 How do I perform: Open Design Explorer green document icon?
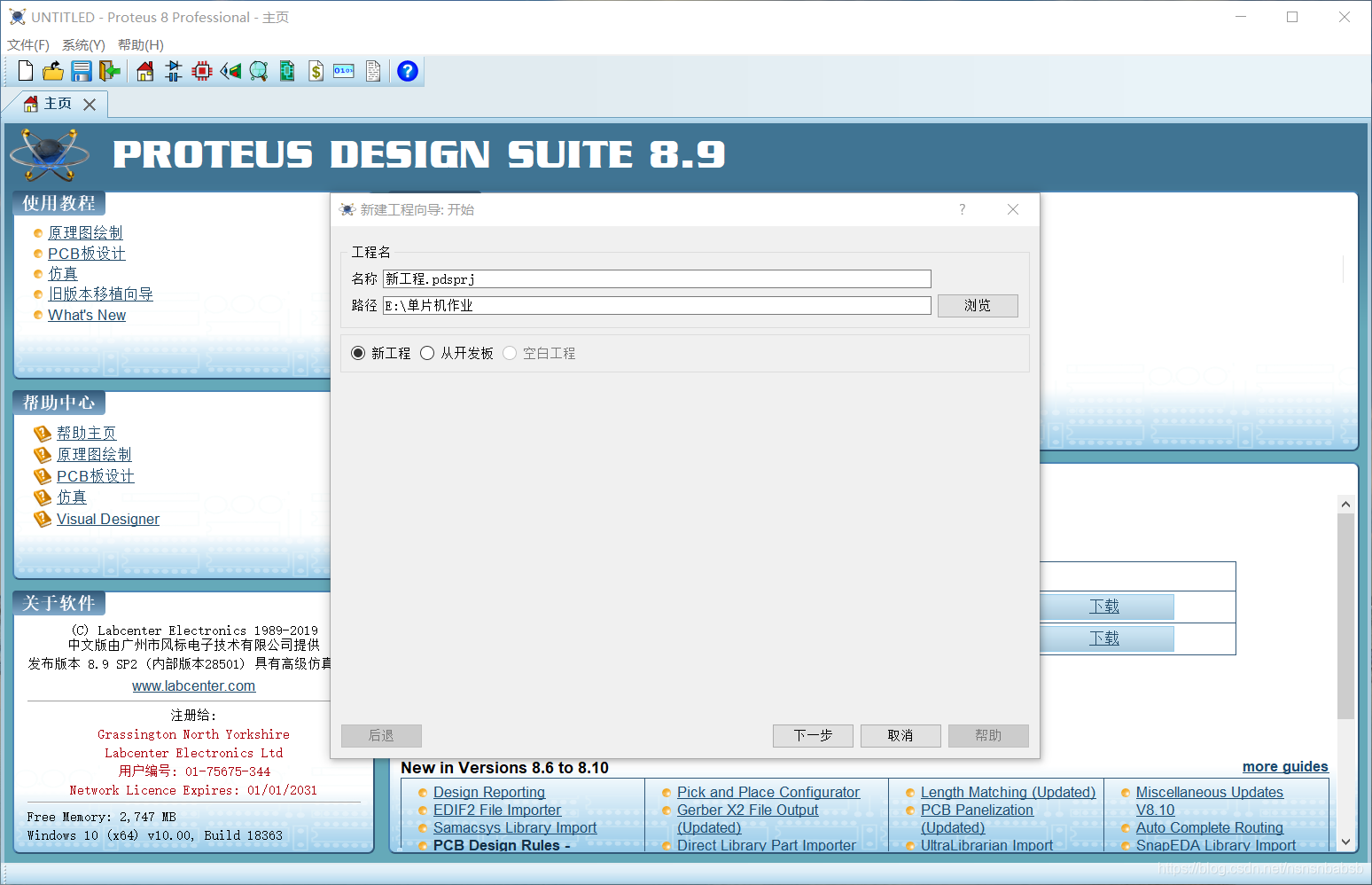(287, 71)
